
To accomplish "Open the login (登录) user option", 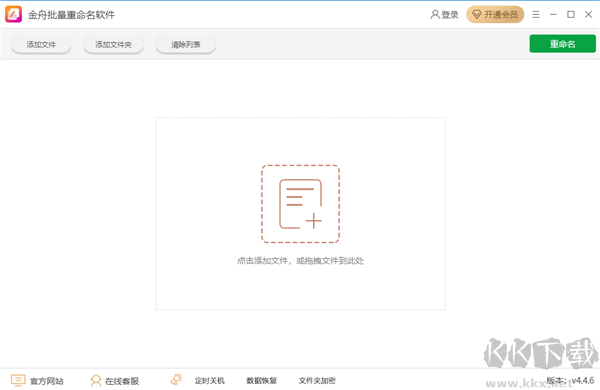I will [444, 15].
